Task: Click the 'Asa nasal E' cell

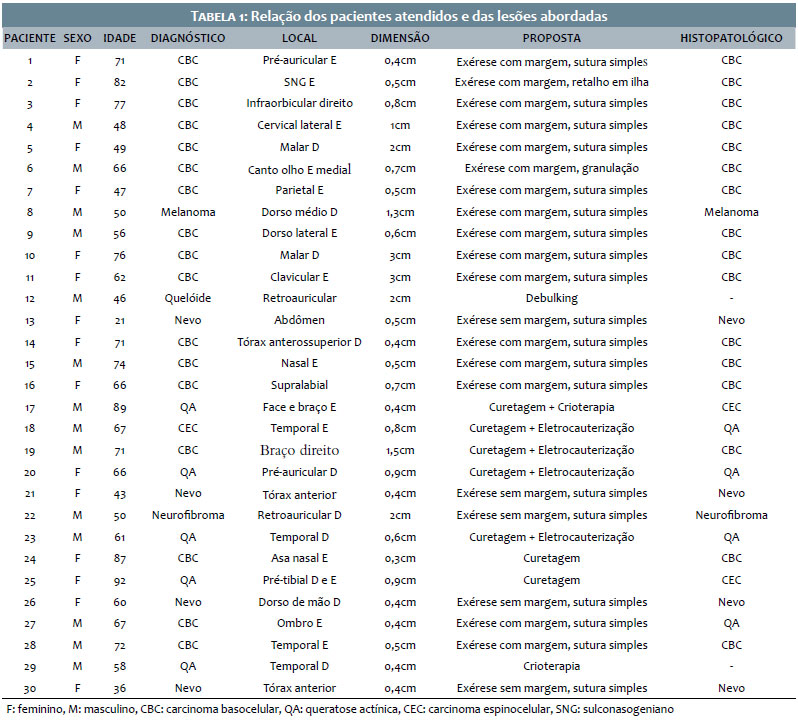Action: pos(299,559)
